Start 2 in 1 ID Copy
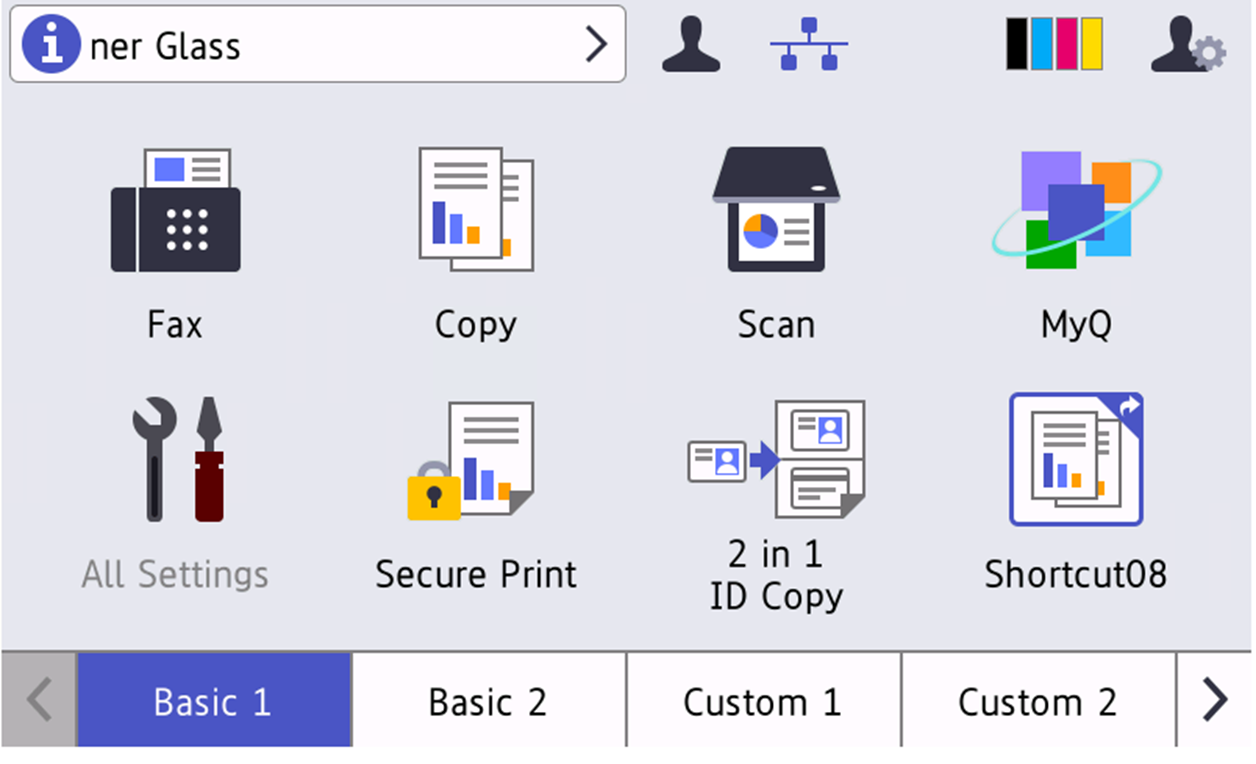Viewport: 1256px width, 764px height. tap(776, 460)
